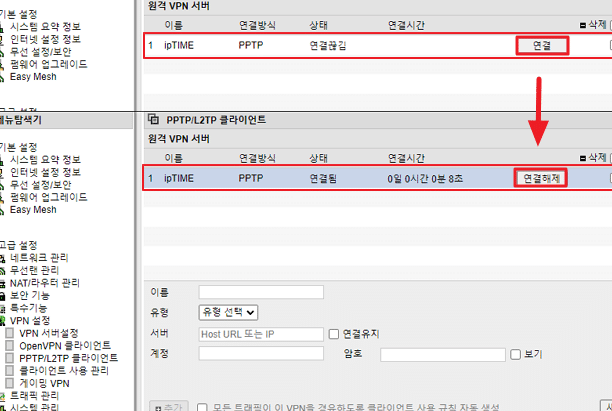Toggle the 보기 show-password checkbox
Image resolution: width=612 pixels, height=411 pixels.
click(x=516, y=354)
